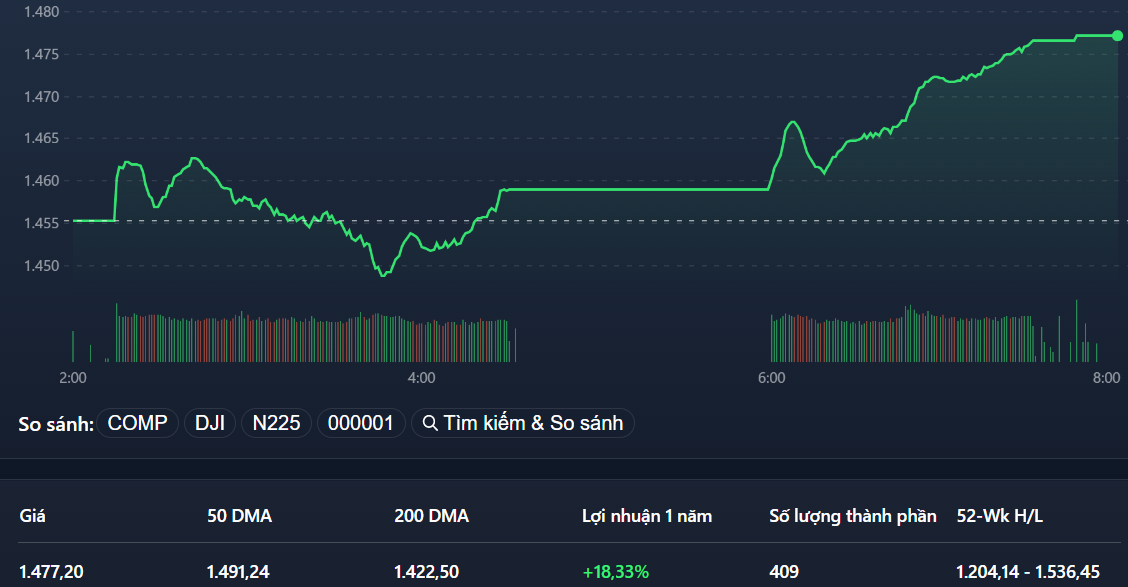Viewport: 1128px width, 587px height.
Task: Toggle N225 comparison on the chart
Action: click(x=276, y=423)
